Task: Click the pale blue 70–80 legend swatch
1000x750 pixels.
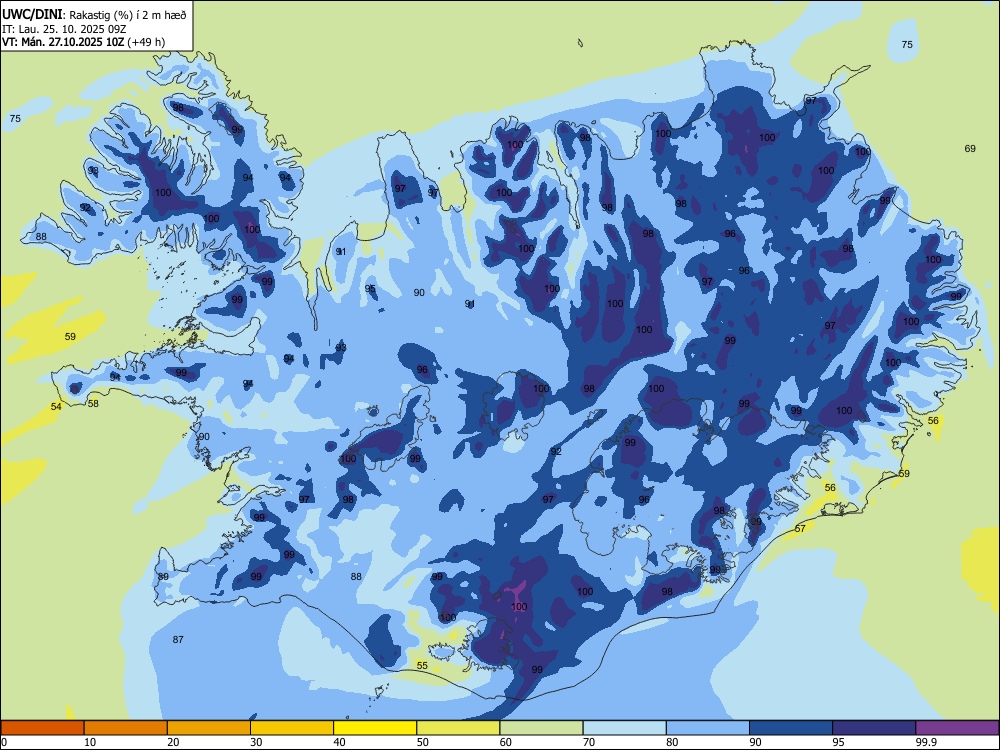Action: click(x=625, y=728)
